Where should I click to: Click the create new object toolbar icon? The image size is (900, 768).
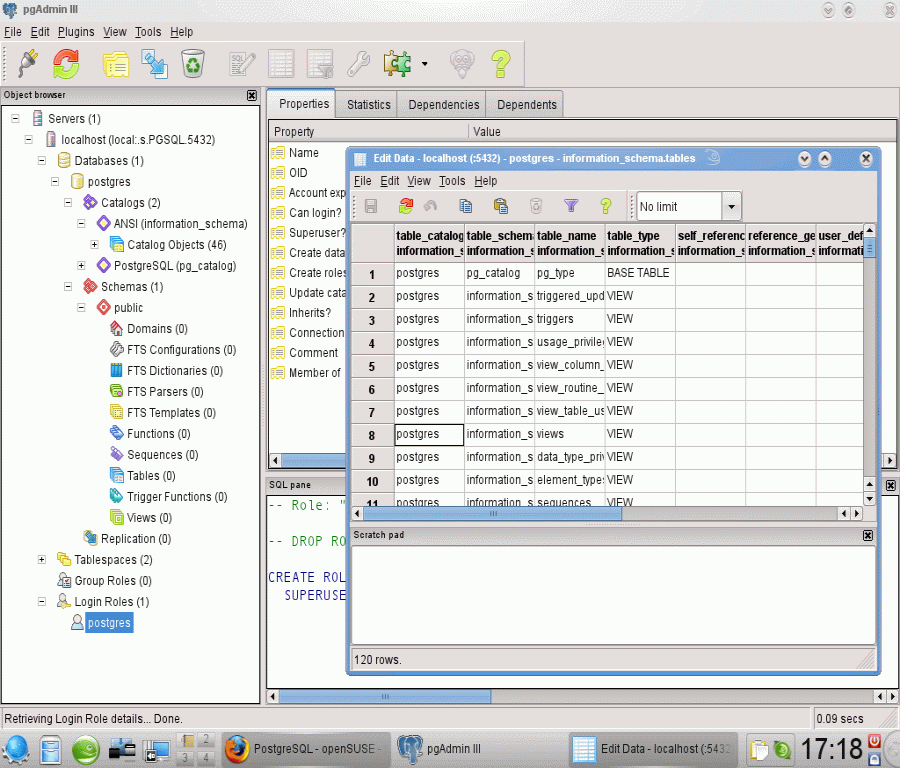tap(155, 64)
